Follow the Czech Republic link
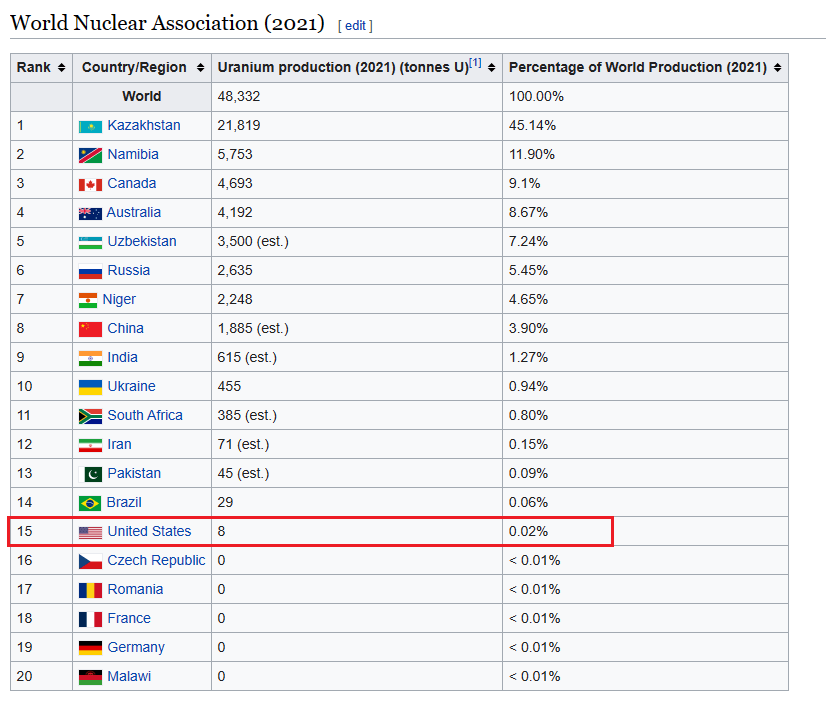The width and height of the screenshot is (826, 703). [156, 560]
